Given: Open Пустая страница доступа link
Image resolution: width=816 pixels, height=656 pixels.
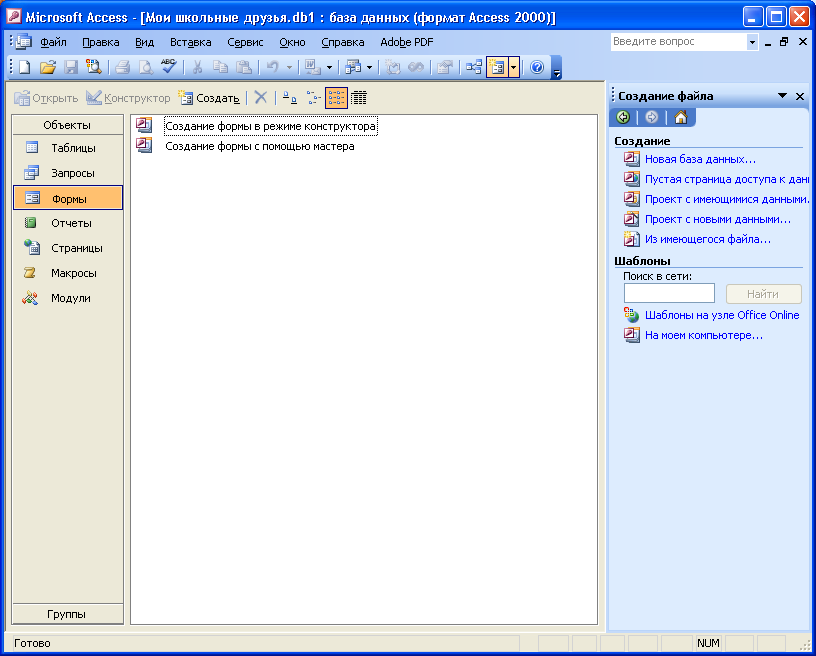Looking at the screenshot, I should tap(726, 179).
